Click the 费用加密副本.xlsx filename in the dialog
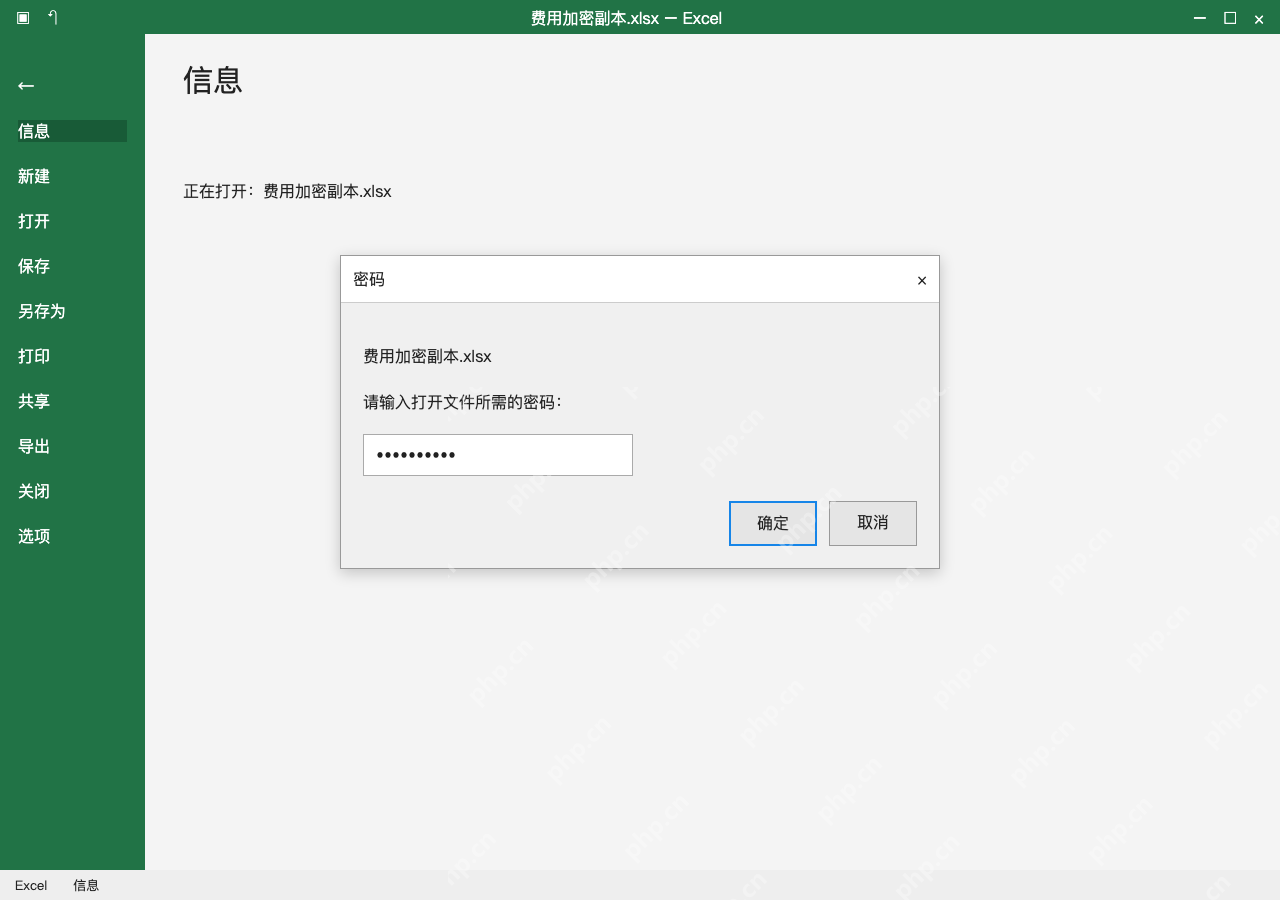The image size is (1280, 900). click(427, 356)
